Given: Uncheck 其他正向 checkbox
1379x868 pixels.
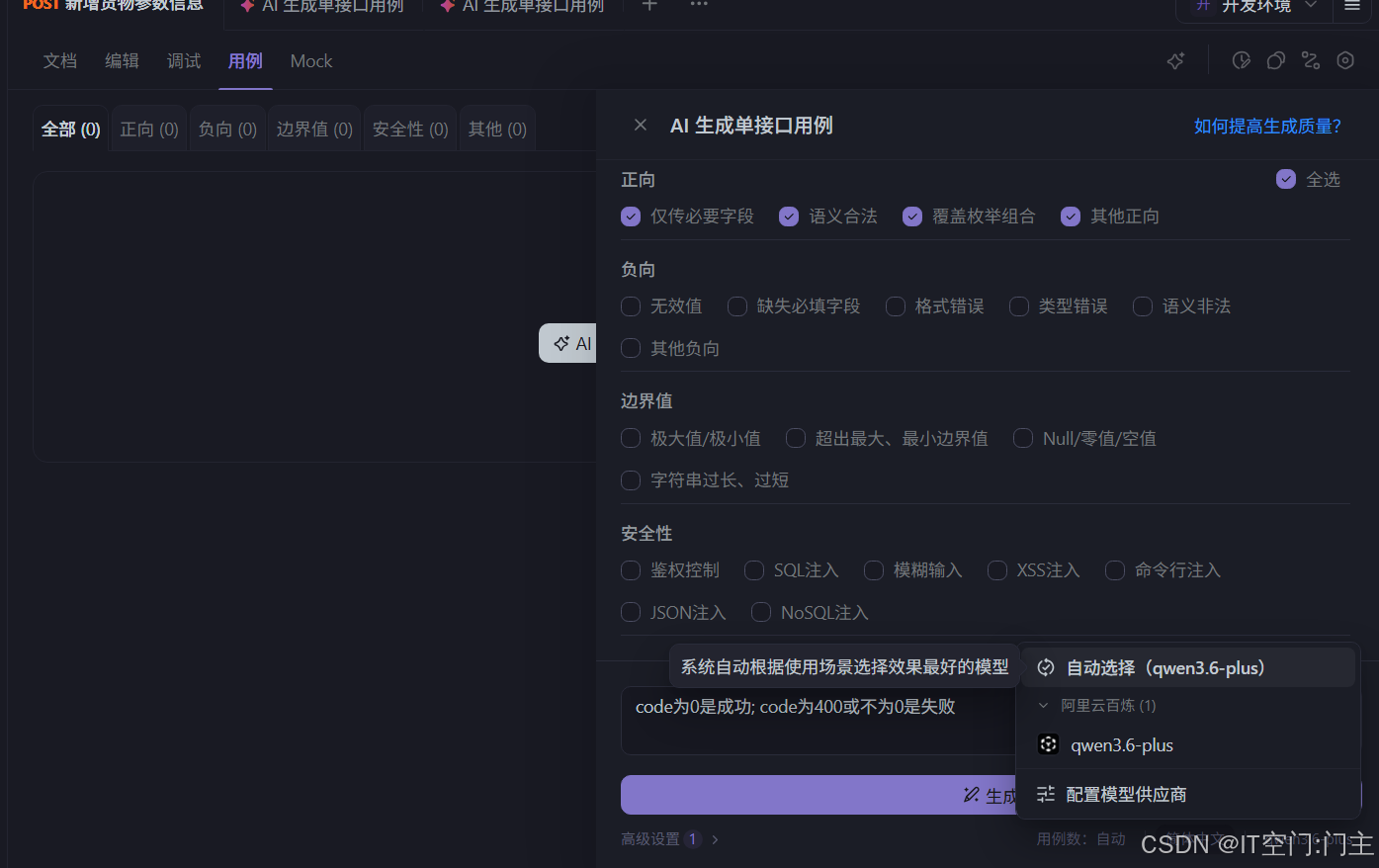Looking at the screenshot, I should point(1071,217).
